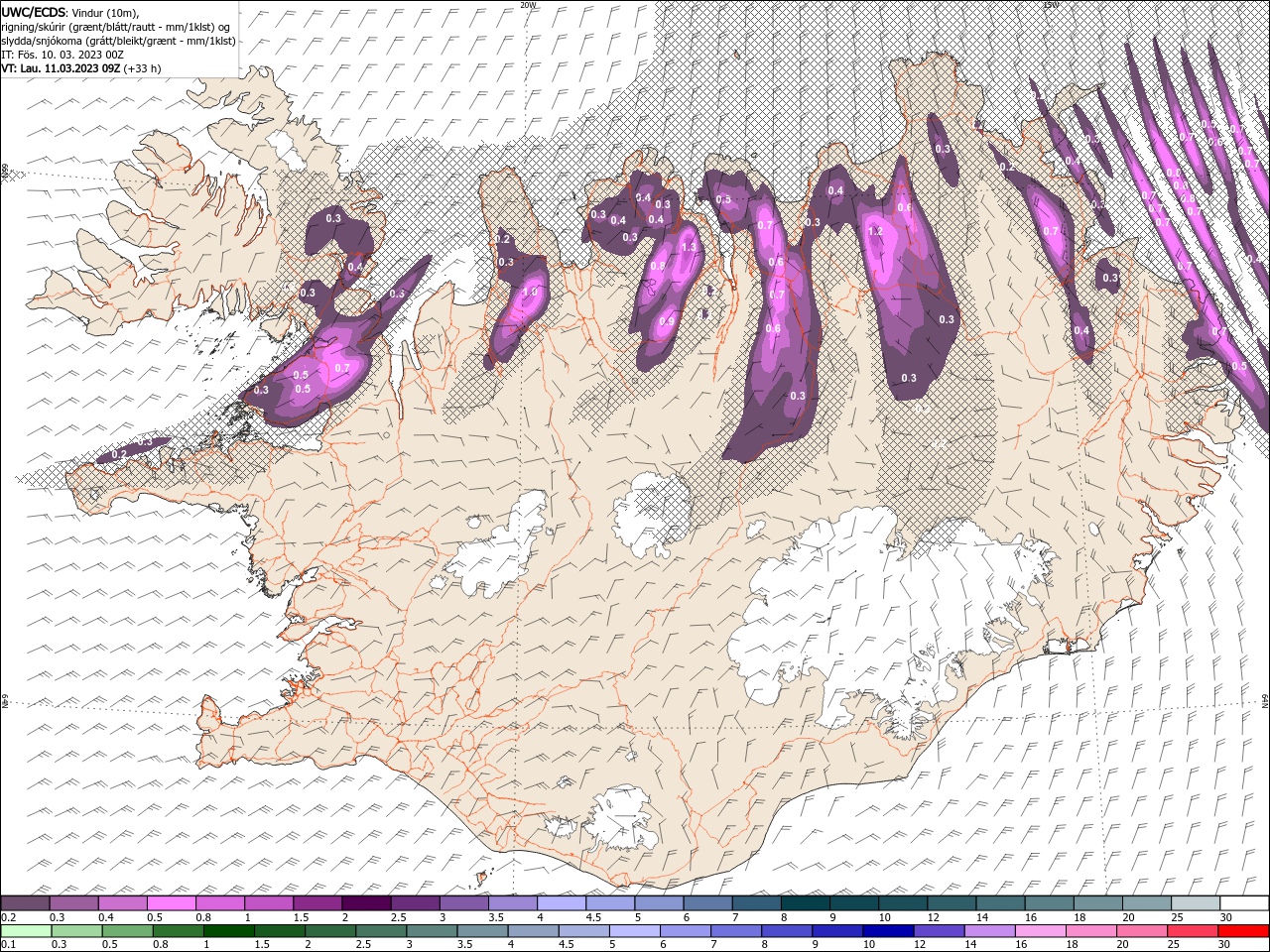Click the bright red swatch labeled 30, lower row
1270x952 pixels.
pos(1244,931)
